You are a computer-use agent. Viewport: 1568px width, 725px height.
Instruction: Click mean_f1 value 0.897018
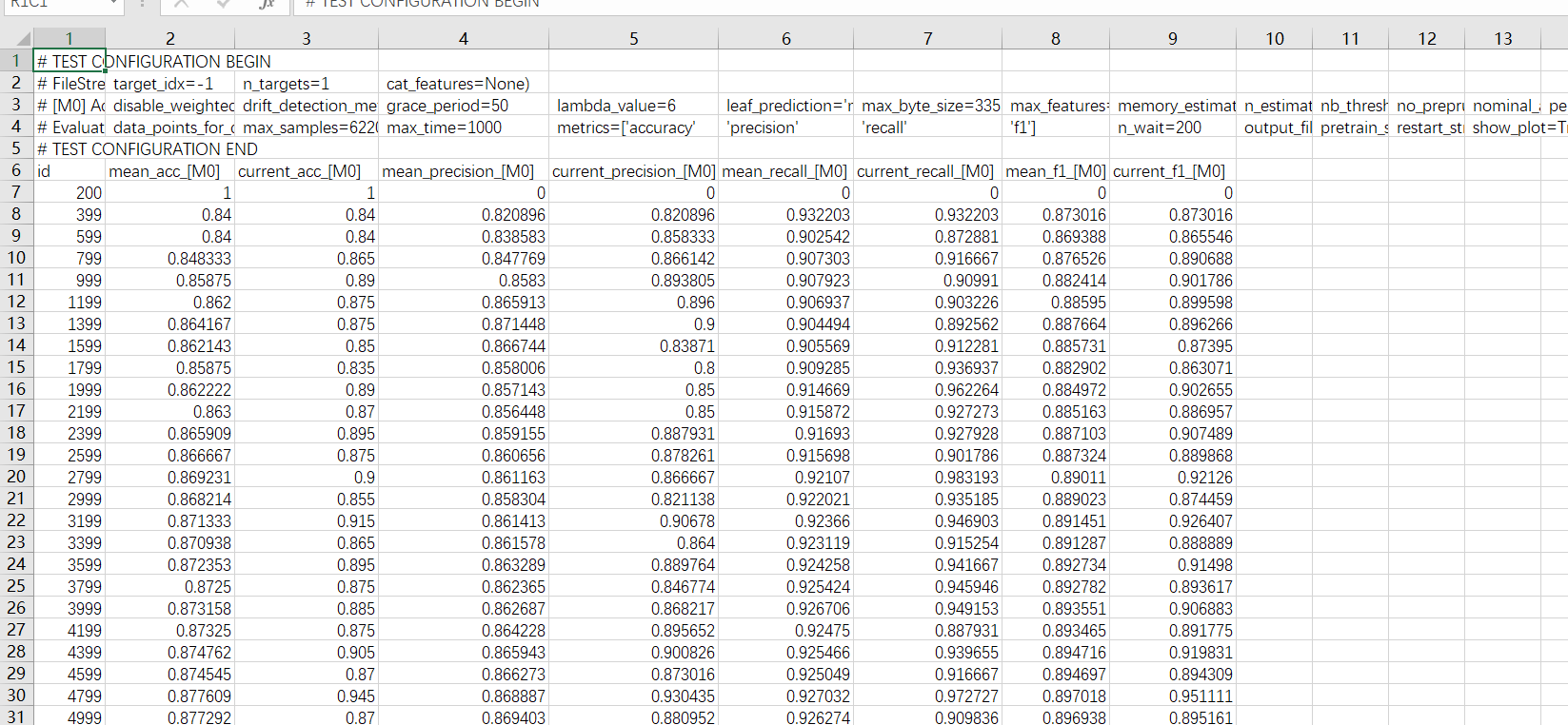click(1055, 696)
